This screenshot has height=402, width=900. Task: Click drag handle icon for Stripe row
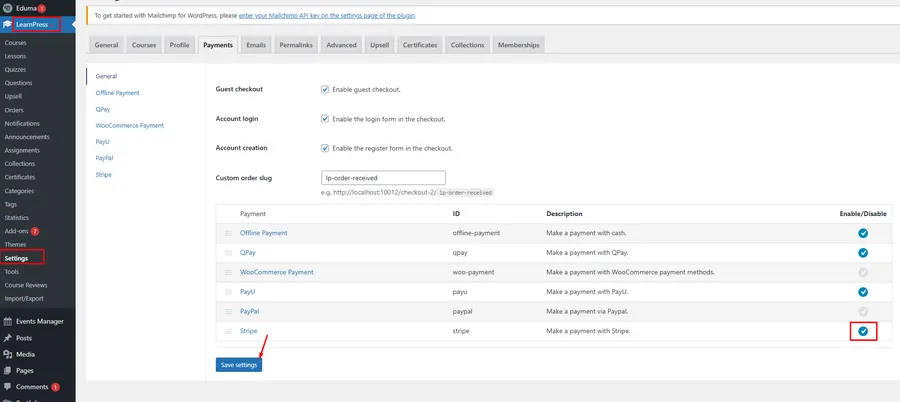(228, 330)
